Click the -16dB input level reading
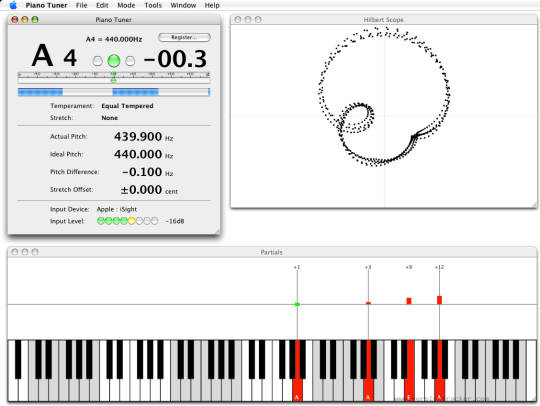This screenshot has height=406, width=540. [x=175, y=221]
